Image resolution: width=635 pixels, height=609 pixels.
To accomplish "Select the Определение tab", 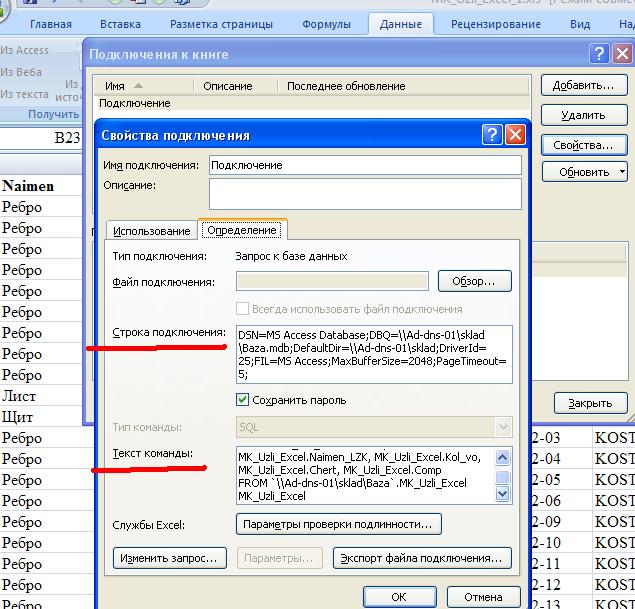I will (242, 230).
